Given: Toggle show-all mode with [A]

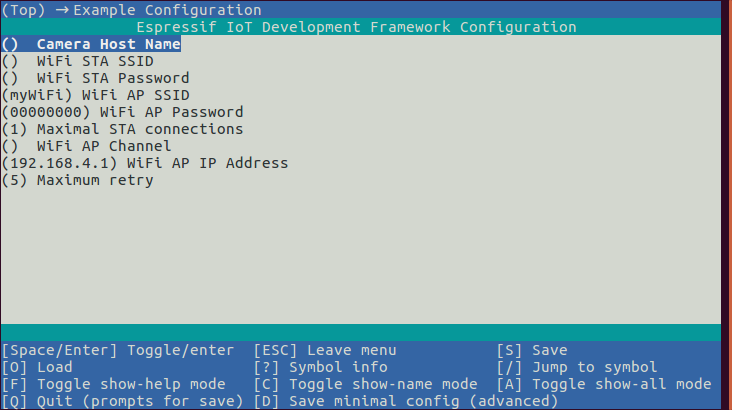Looking at the screenshot, I should pyautogui.click(x=604, y=384).
